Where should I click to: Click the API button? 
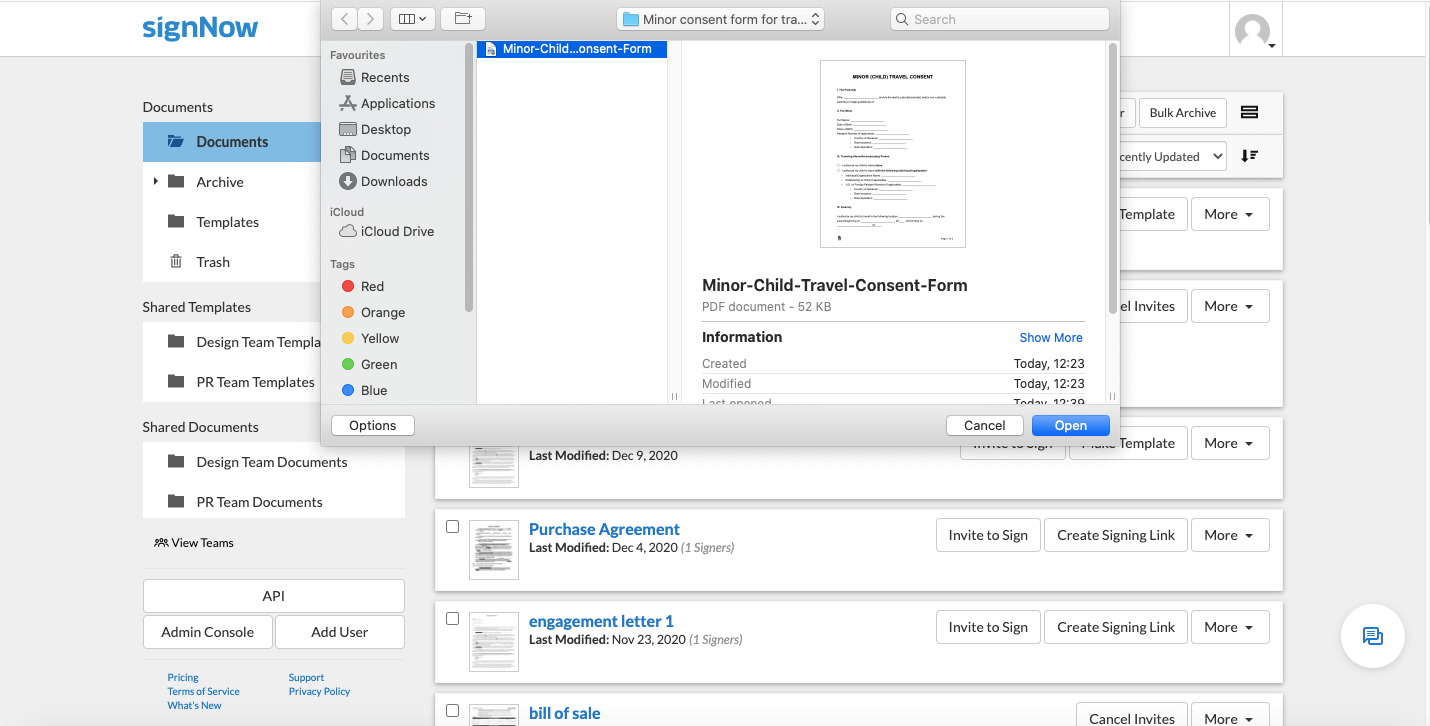(274, 596)
